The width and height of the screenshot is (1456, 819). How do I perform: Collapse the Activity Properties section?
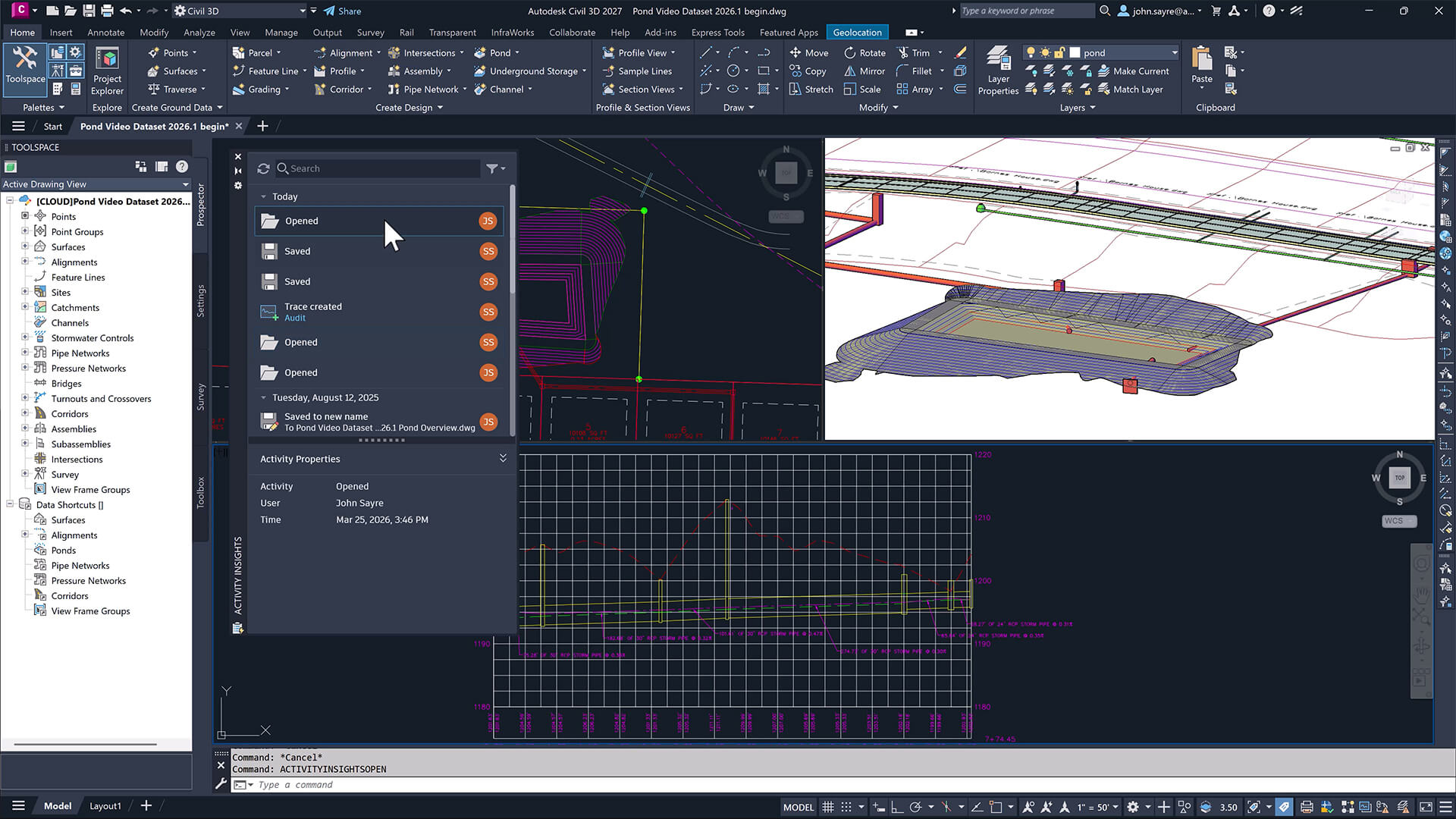click(x=502, y=458)
